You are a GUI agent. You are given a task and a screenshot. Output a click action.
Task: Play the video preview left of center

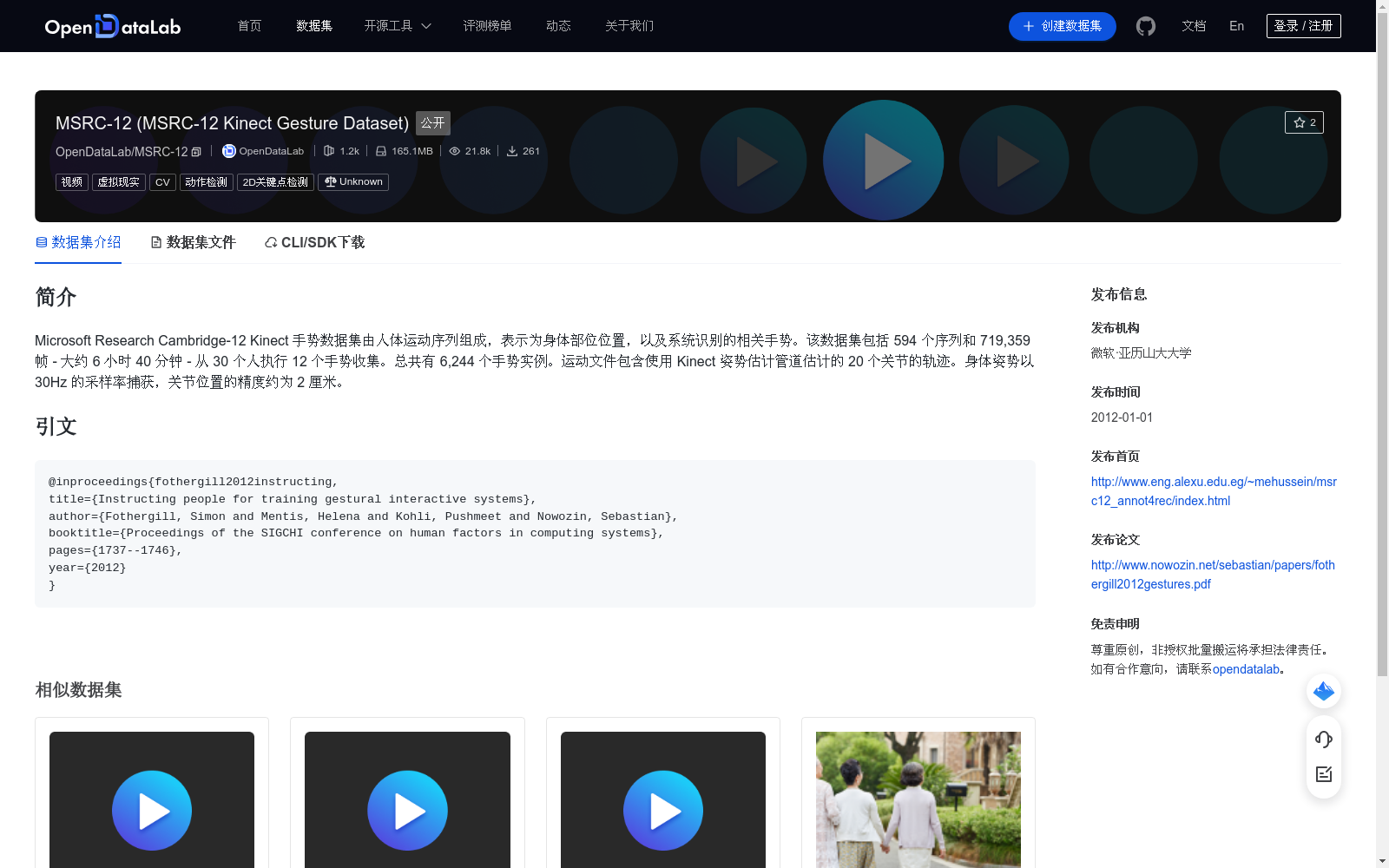[x=754, y=161]
